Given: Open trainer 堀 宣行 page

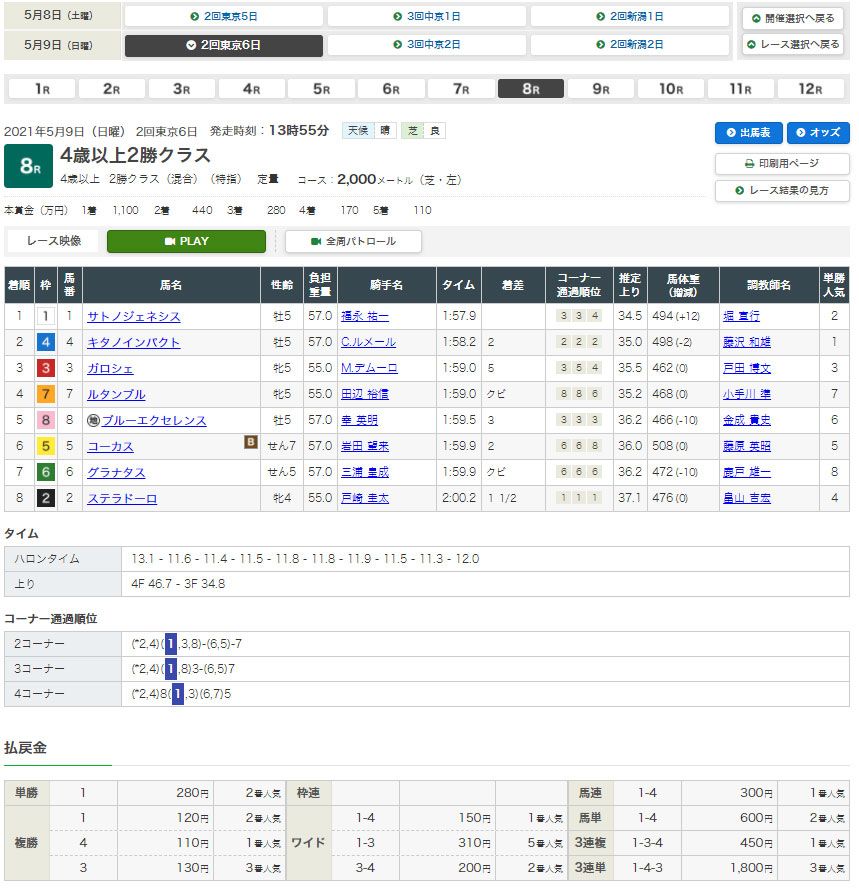Looking at the screenshot, I should 741,316.
